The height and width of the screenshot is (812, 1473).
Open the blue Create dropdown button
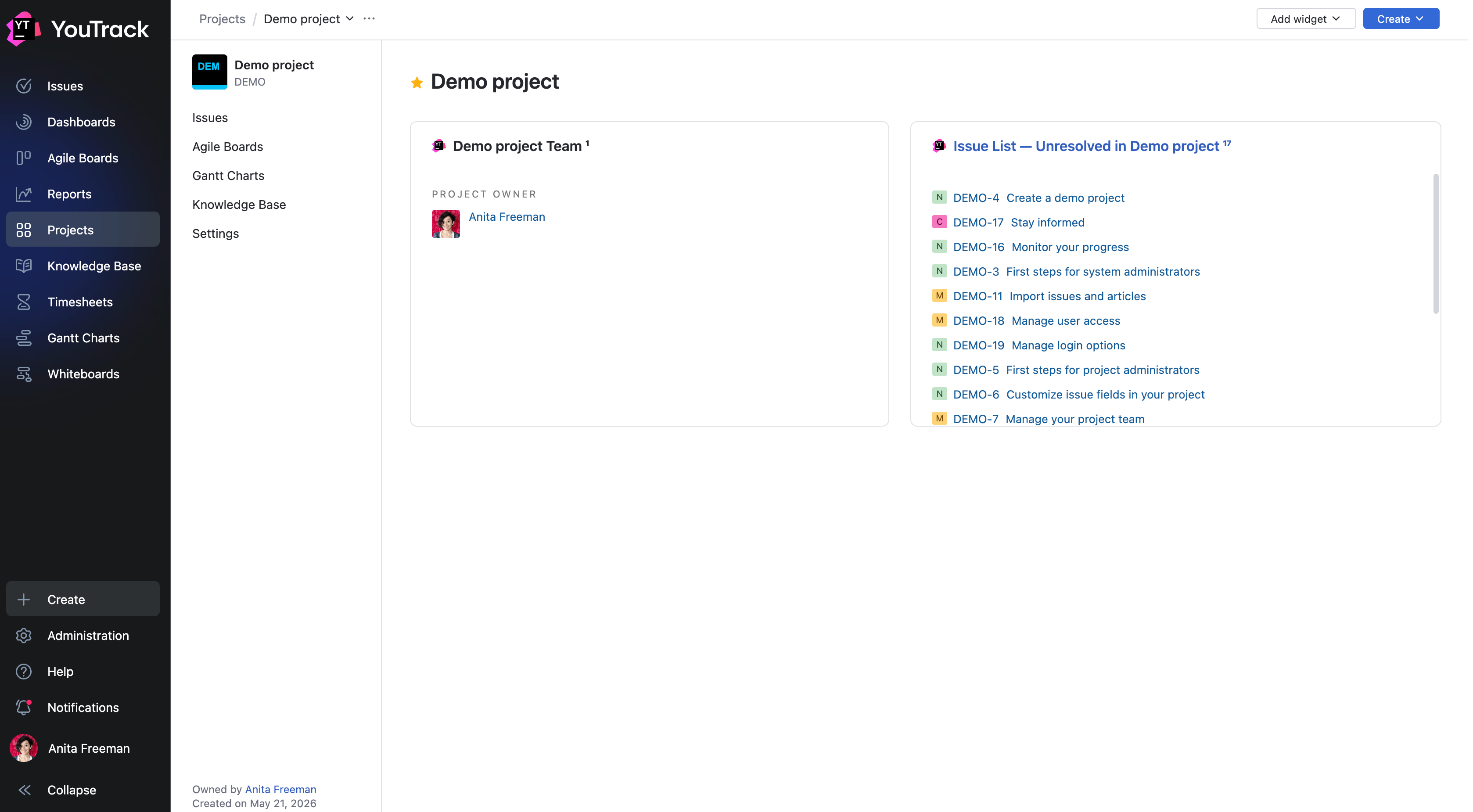click(x=1401, y=19)
